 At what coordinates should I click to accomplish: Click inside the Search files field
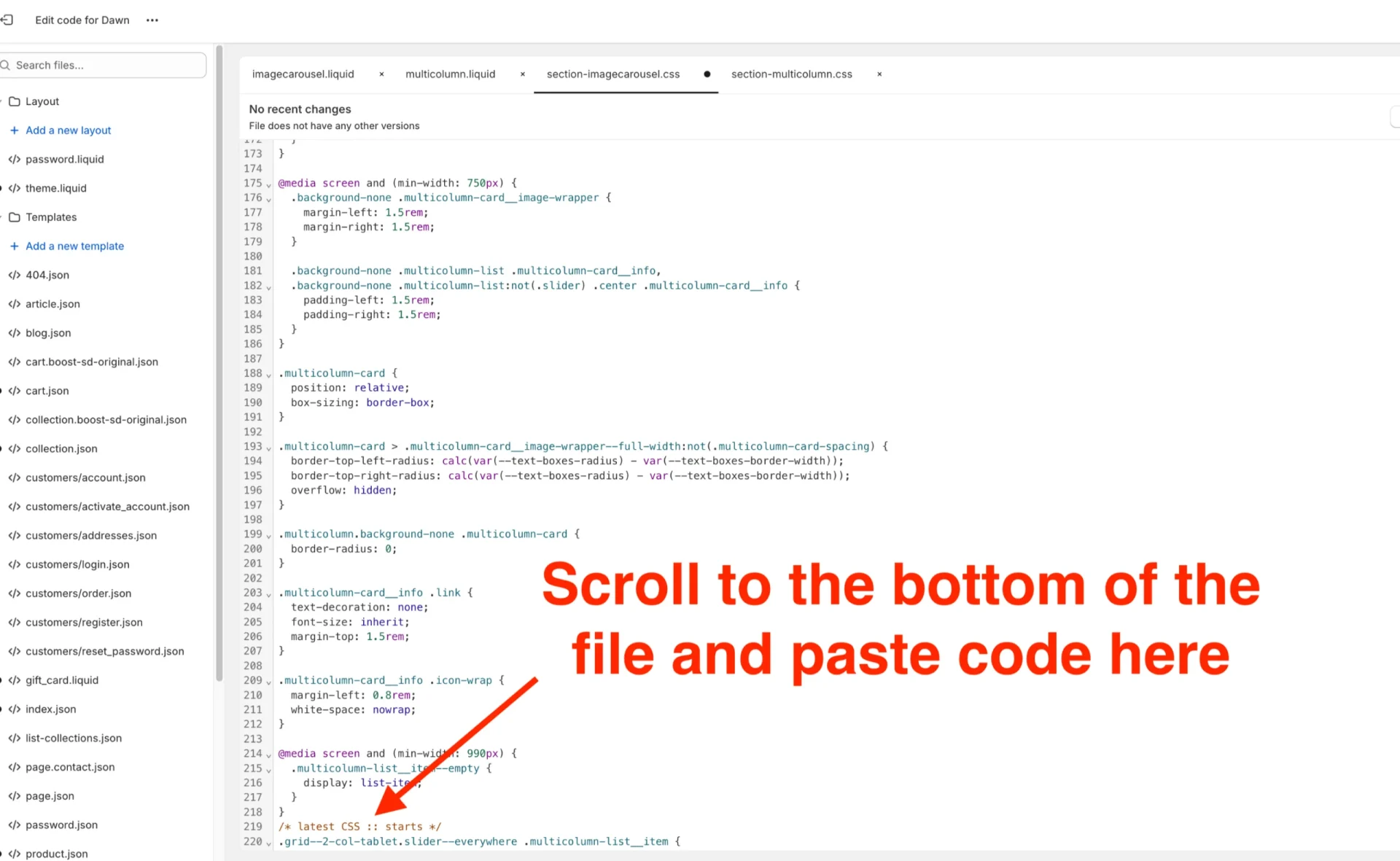point(102,65)
